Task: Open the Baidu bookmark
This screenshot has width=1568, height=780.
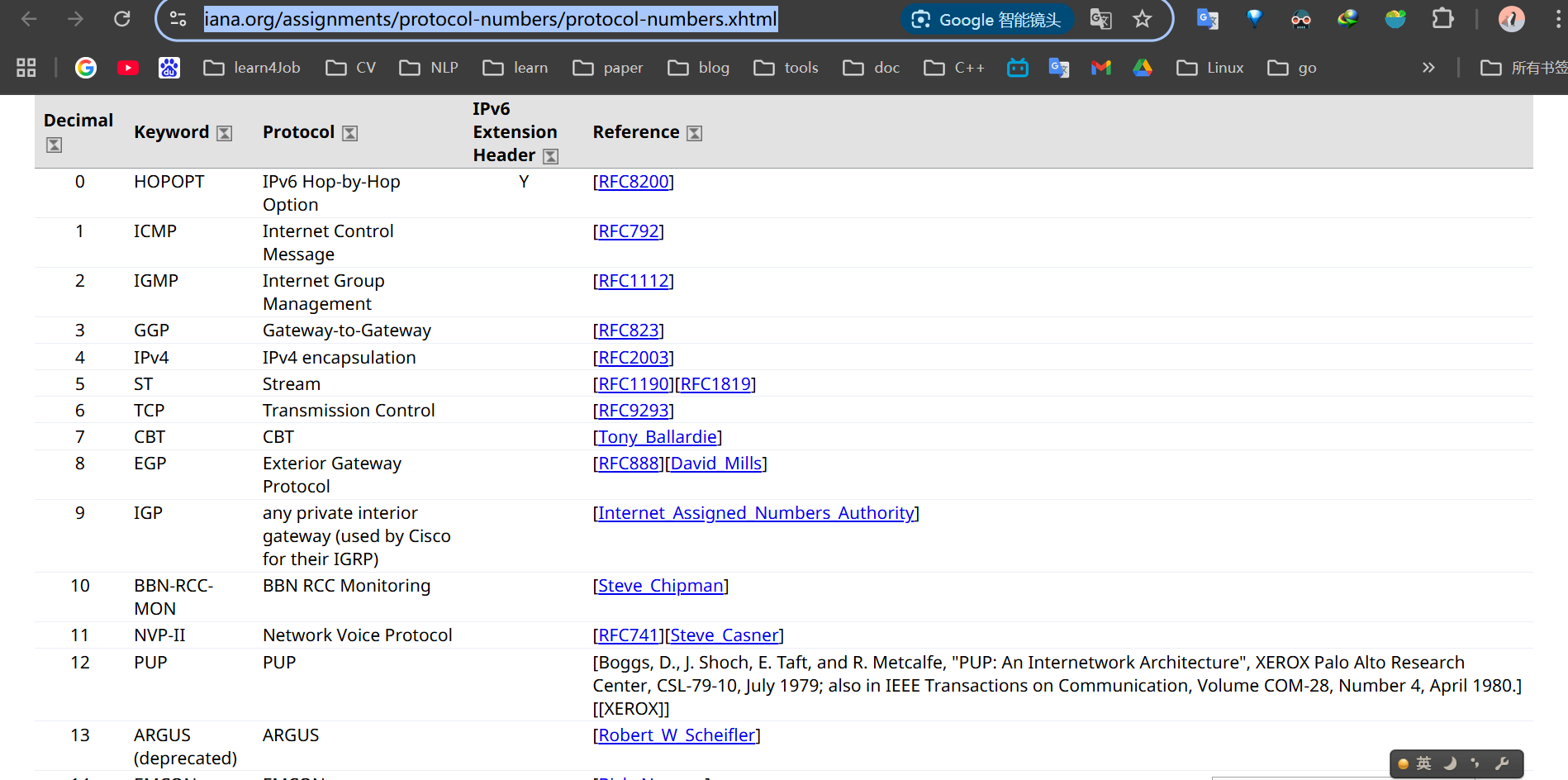Action: coord(169,68)
